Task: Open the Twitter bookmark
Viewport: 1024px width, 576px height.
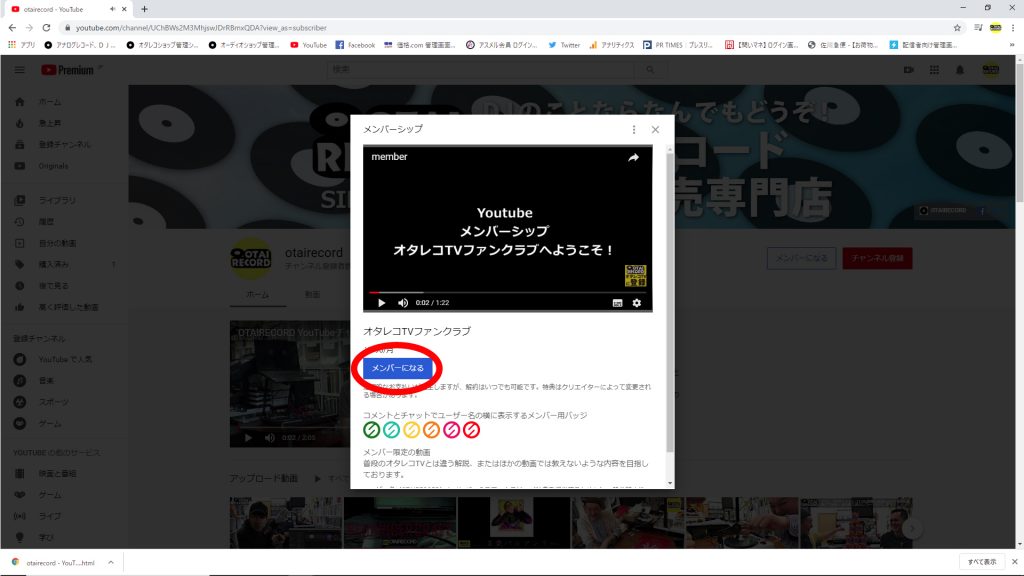Action: [564, 45]
